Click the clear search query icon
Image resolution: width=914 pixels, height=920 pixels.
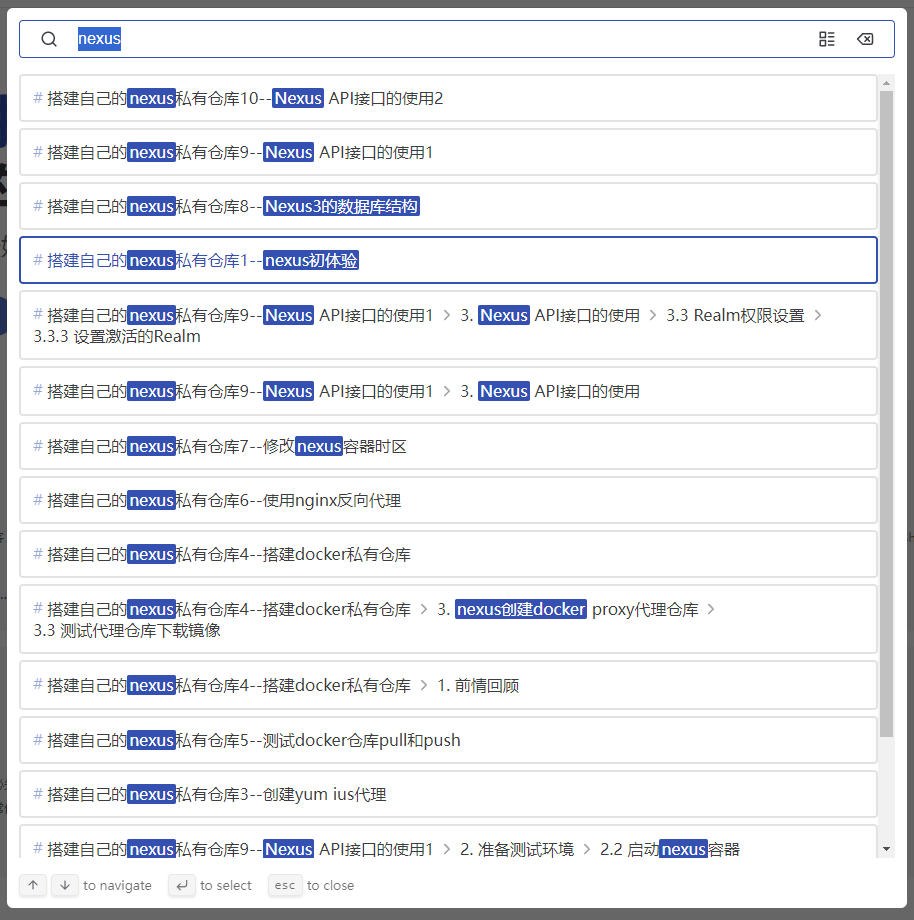pos(866,38)
